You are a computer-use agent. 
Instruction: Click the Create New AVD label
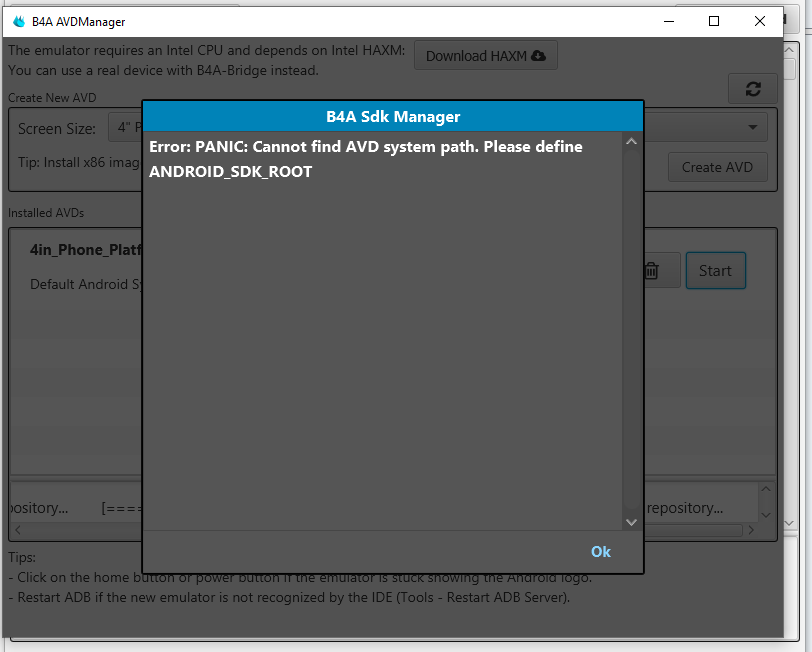(x=52, y=97)
